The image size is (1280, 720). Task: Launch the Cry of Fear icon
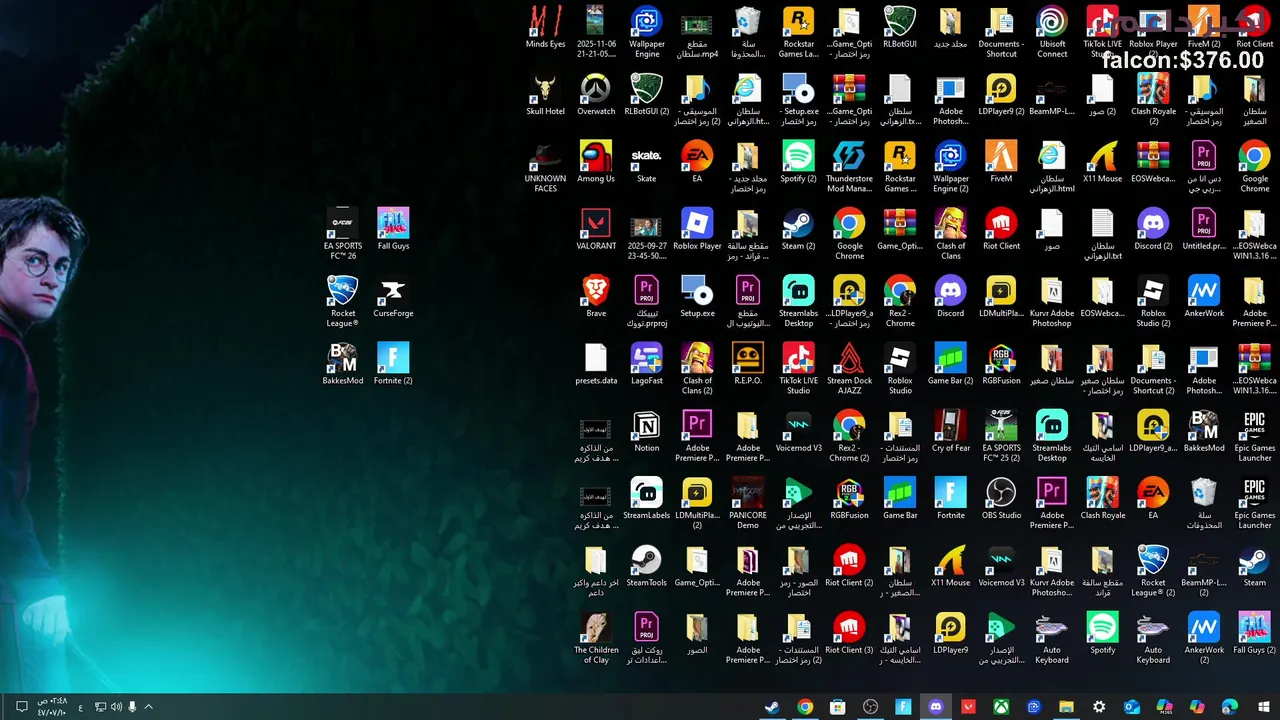(950, 430)
